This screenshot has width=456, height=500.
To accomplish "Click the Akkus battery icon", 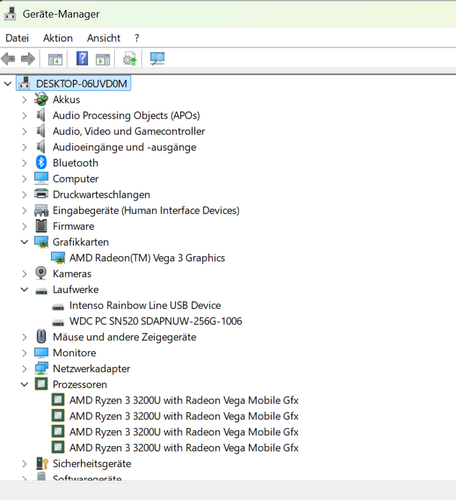I will pos(41,99).
